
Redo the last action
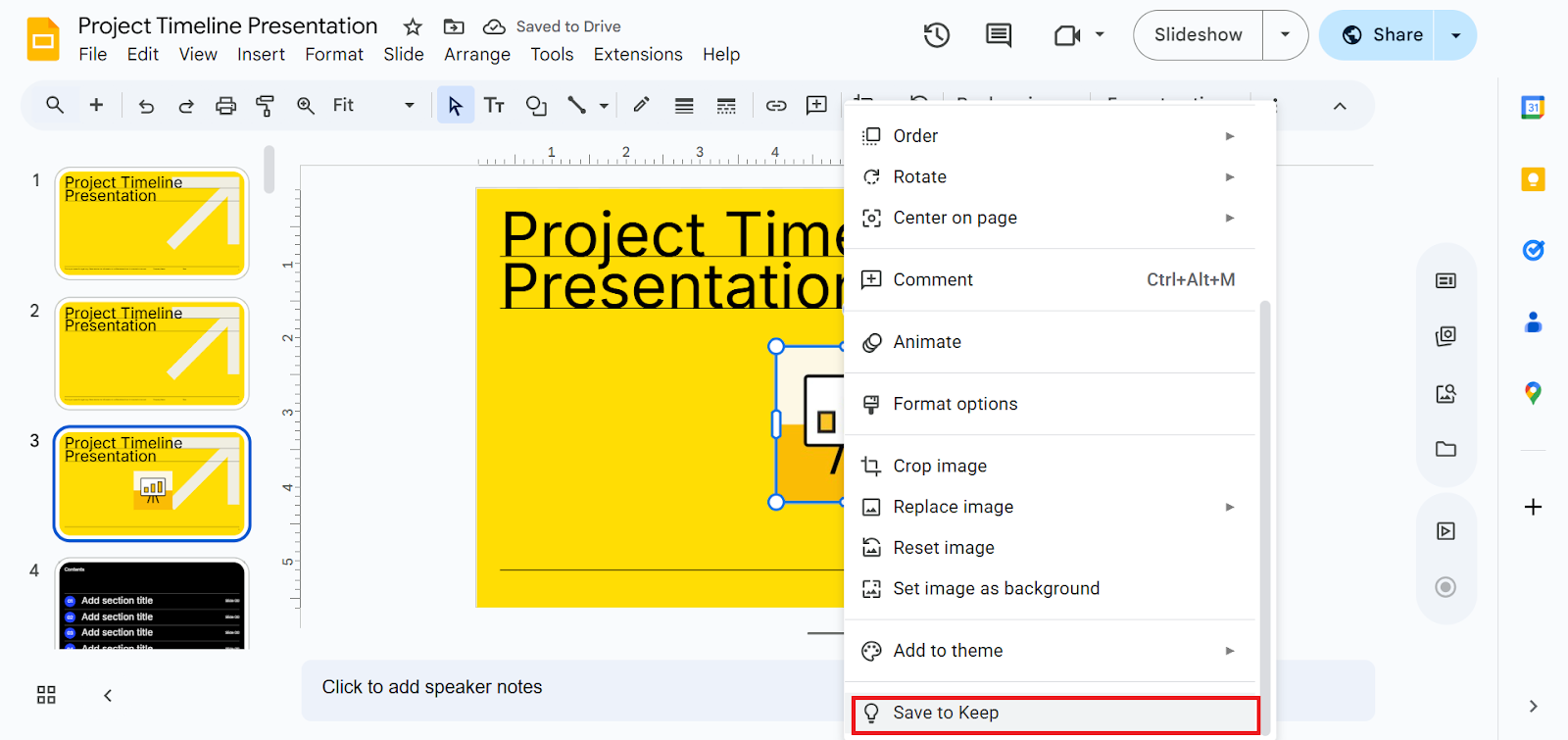[185, 106]
